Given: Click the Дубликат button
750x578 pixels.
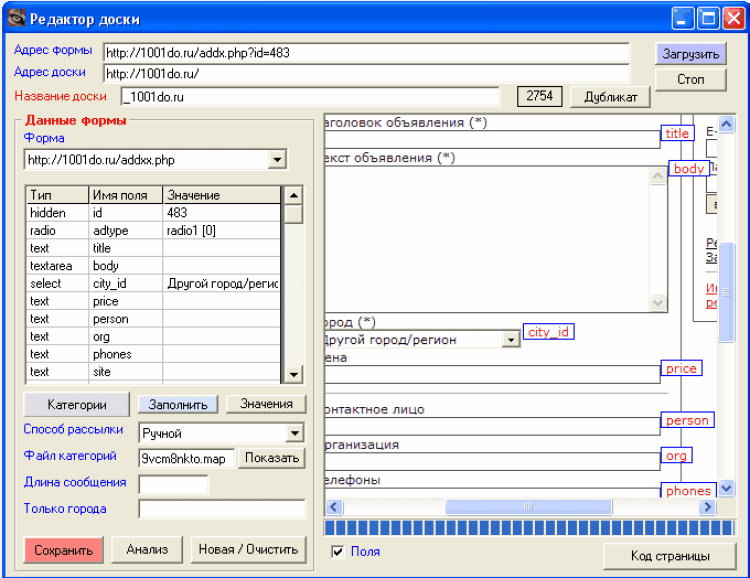Looking at the screenshot, I should 609,97.
